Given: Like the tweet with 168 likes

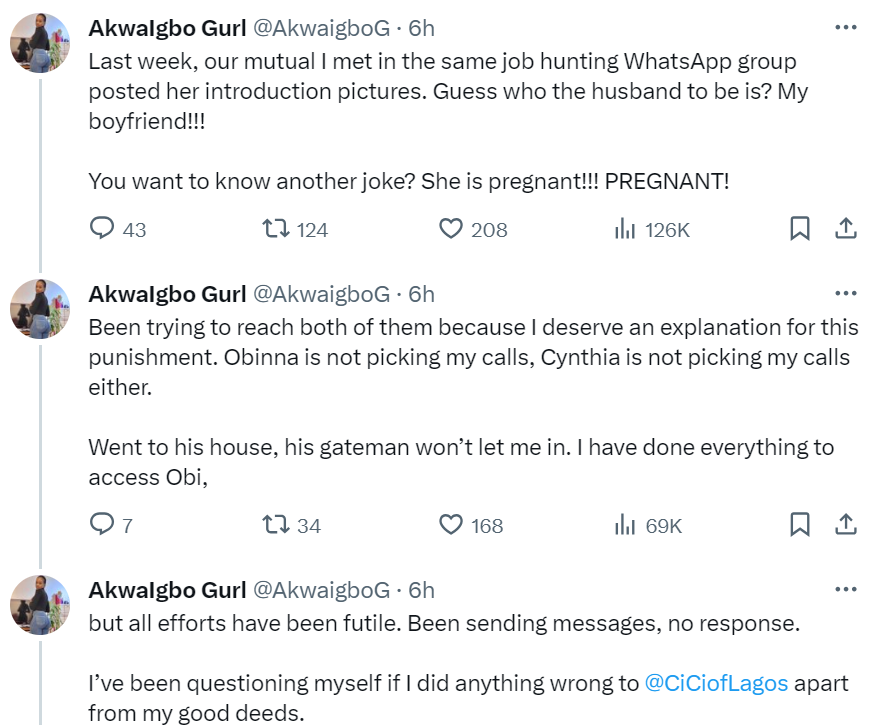Looking at the screenshot, I should tap(451, 524).
